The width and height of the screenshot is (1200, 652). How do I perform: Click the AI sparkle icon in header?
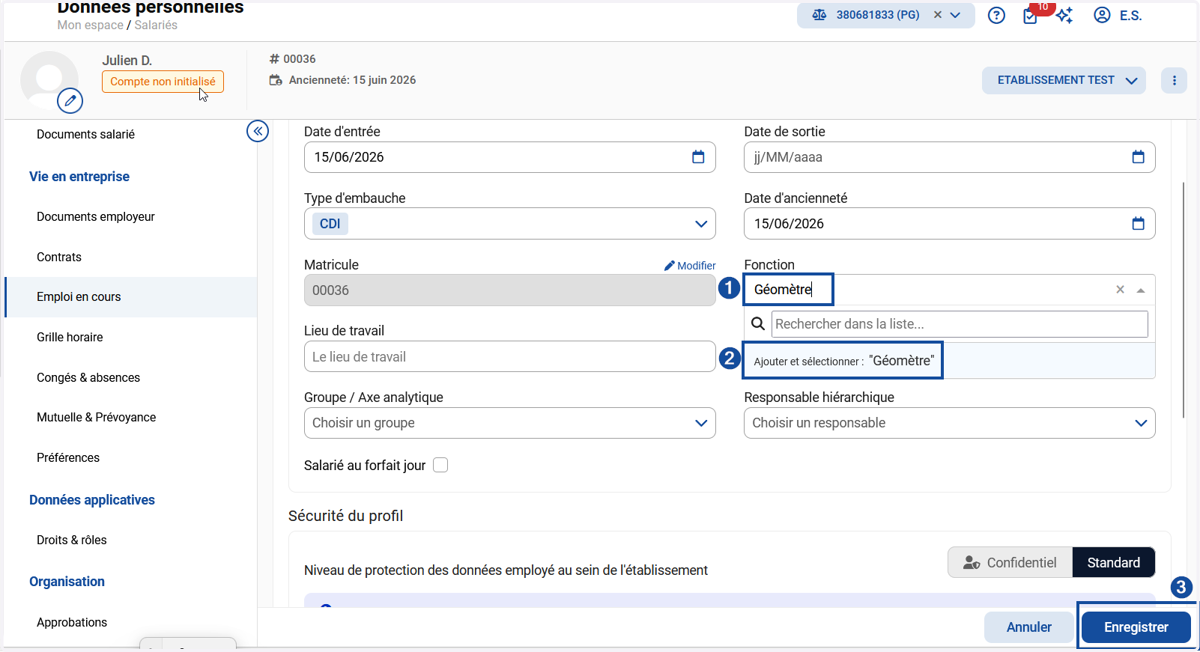[1065, 15]
